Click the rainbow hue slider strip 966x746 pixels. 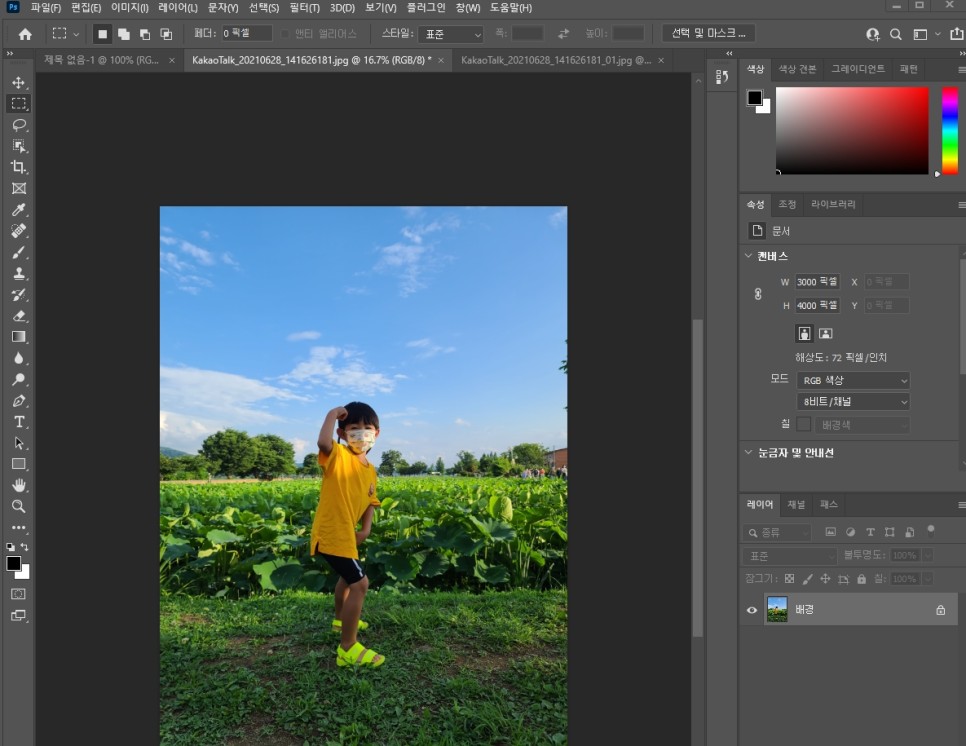pos(949,131)
